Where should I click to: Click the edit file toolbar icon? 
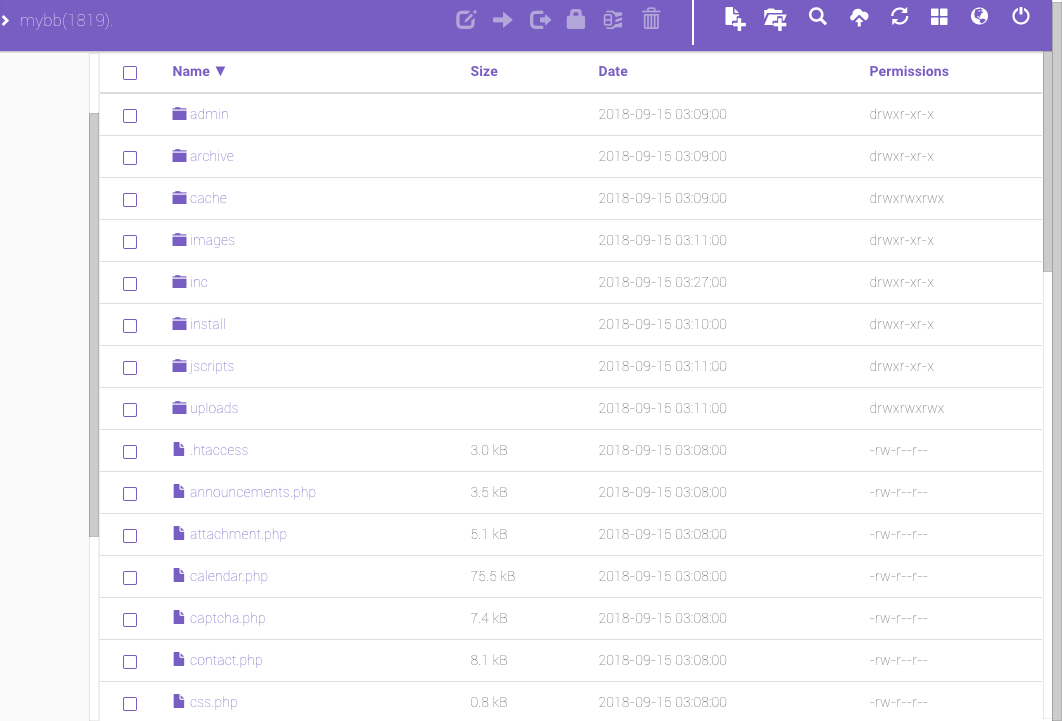point(466,19)
